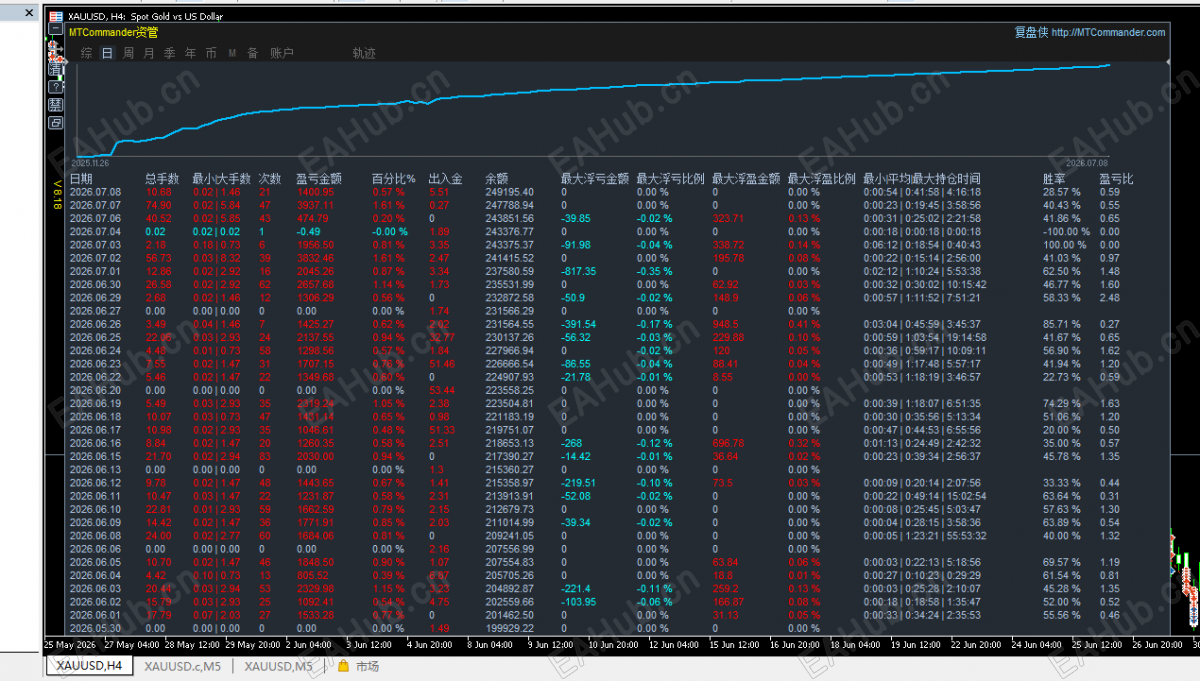Collapse the panel with the minus icon
This screenshot has width=1200, height=681.
click(56, 28)
